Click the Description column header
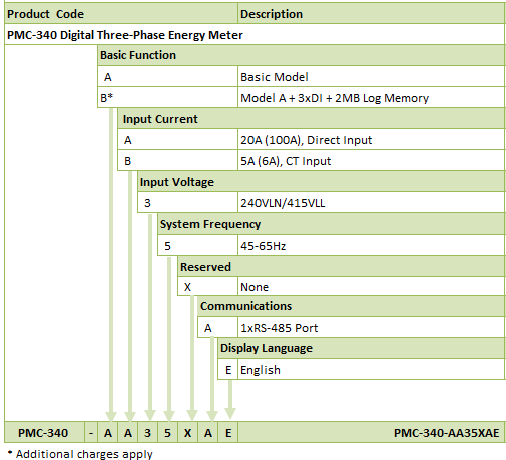Screen dimensions: 506x460 point(371,14)
